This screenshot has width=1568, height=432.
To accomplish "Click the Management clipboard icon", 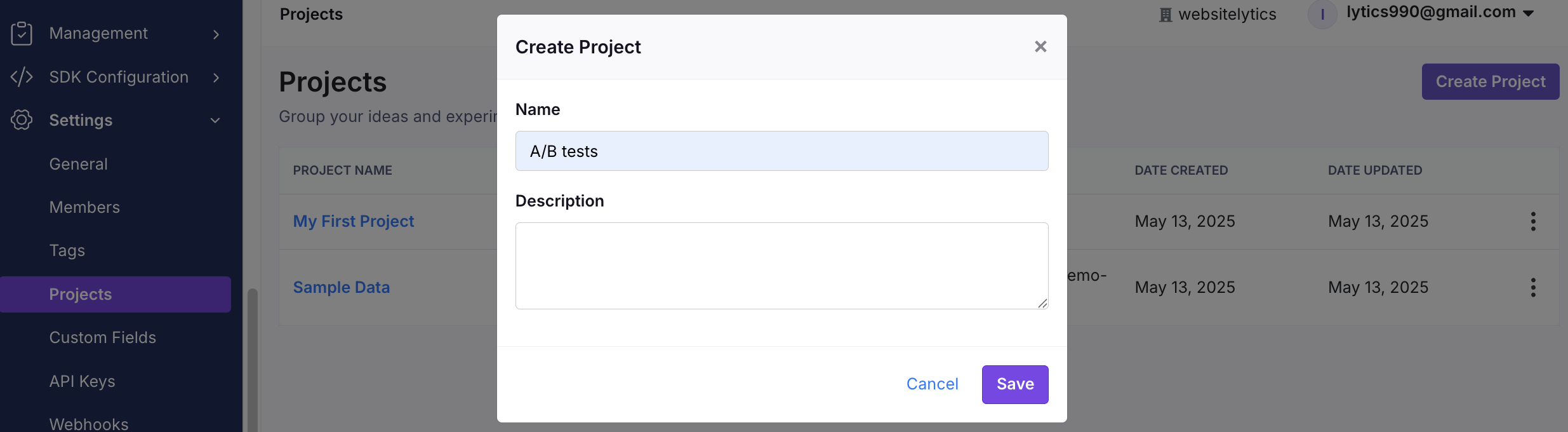I will click(22, 34).
